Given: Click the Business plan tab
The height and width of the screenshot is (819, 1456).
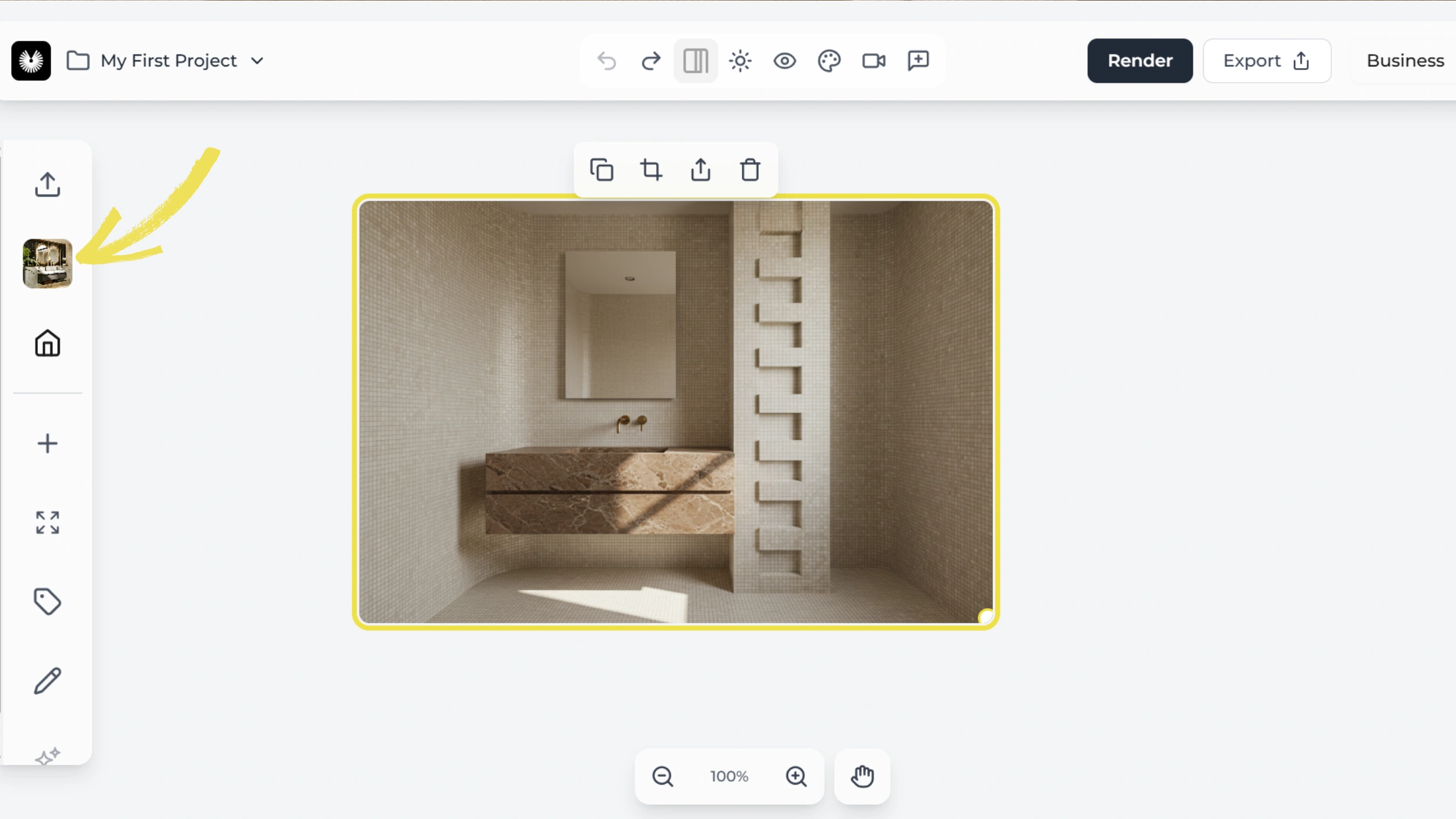Looking at the screenshot, I should tap(1405, 61).
